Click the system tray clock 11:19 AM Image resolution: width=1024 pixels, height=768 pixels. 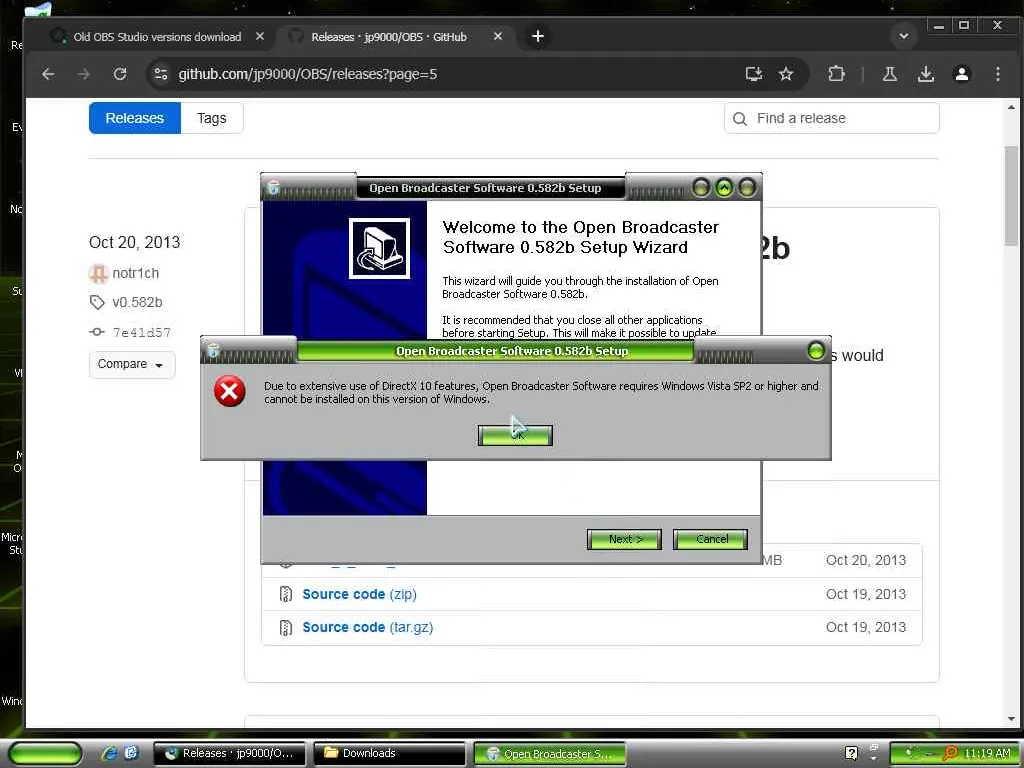click(987, 754)
